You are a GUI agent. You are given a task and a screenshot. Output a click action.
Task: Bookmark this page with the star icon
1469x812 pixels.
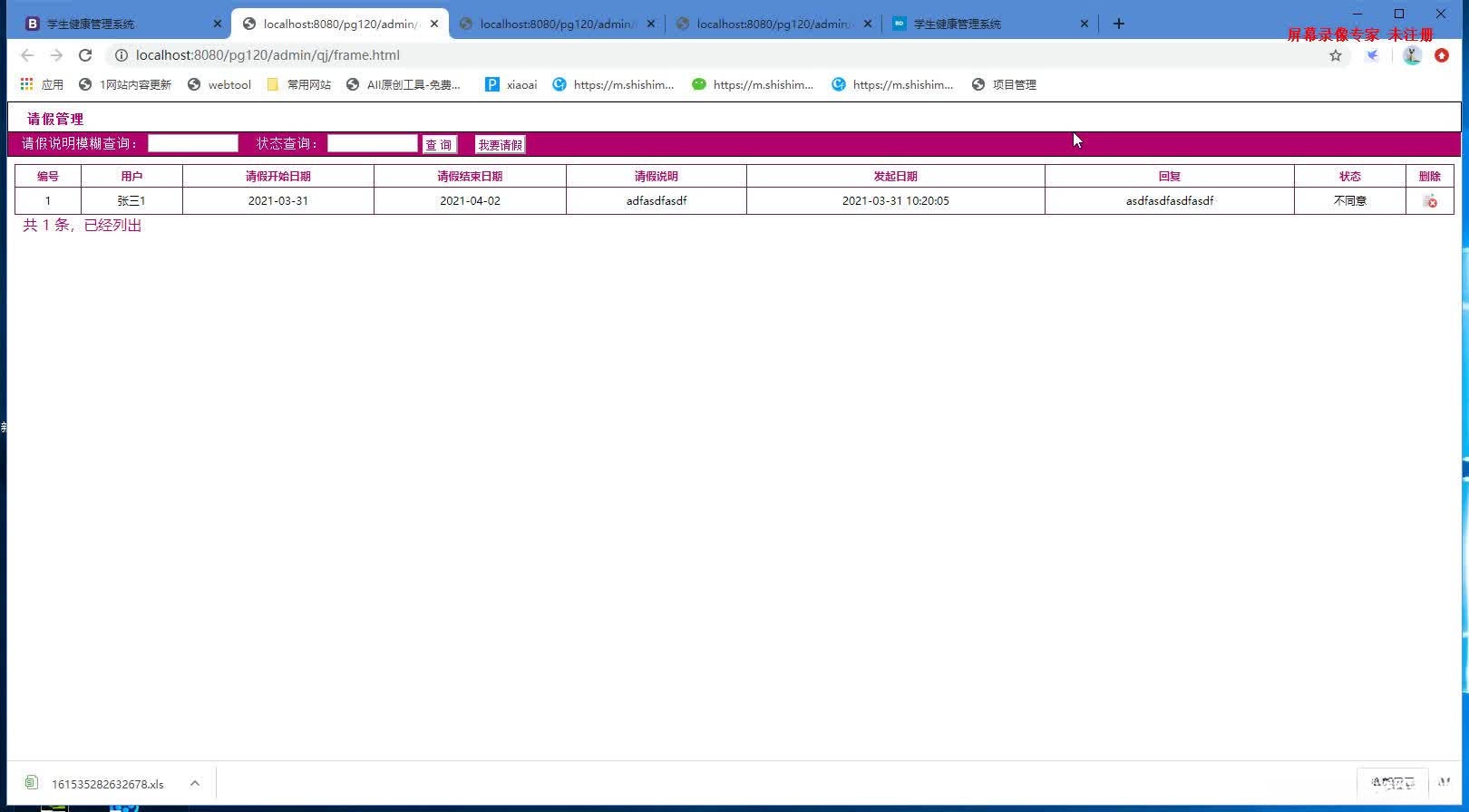pyautogui.click(x=1336, y=55)
